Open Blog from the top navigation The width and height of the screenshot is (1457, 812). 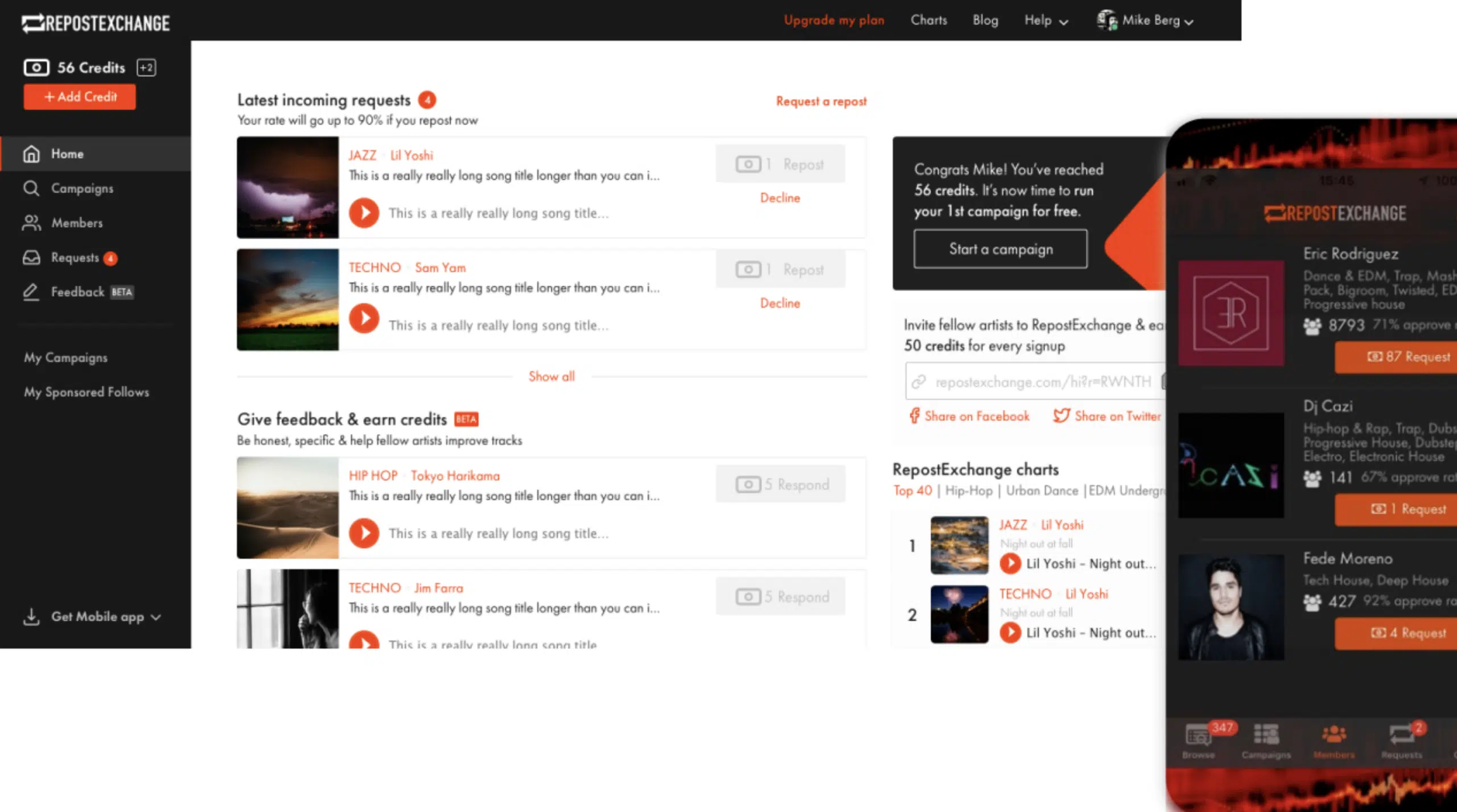[985, 20]
